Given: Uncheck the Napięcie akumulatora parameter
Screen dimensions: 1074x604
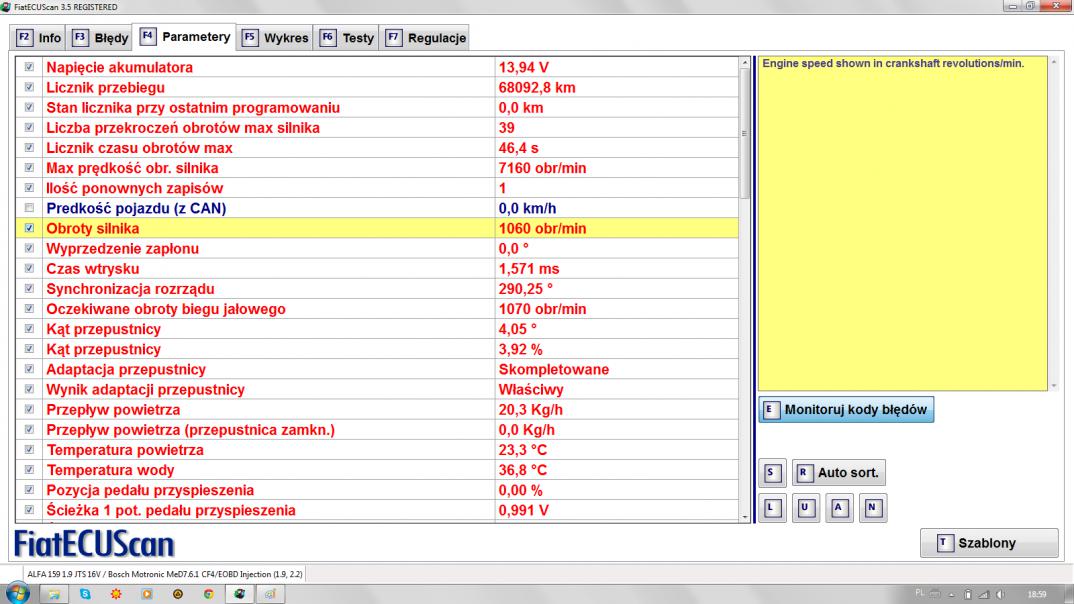Looking at the screenshot, I should click(x=27, y=68).
